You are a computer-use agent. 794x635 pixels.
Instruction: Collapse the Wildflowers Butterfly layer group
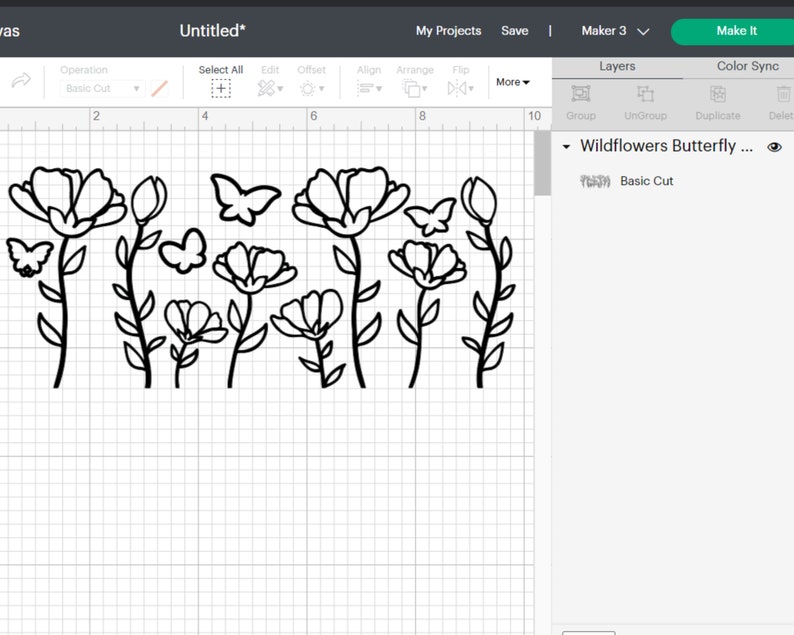566,147
